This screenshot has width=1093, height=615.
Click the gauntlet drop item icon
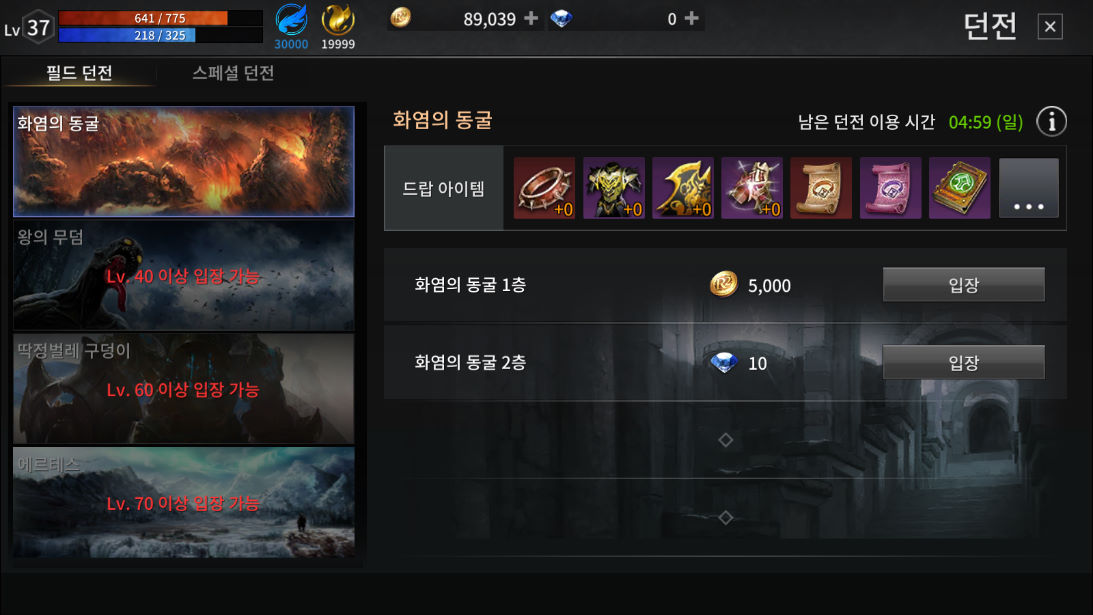(752, 188)
